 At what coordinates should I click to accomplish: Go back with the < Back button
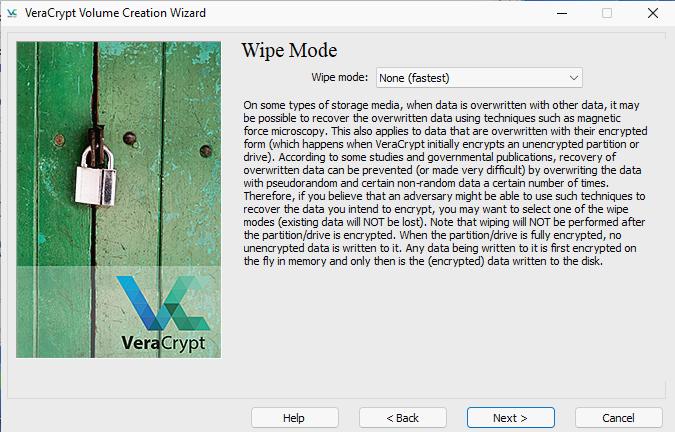point(403,418)
